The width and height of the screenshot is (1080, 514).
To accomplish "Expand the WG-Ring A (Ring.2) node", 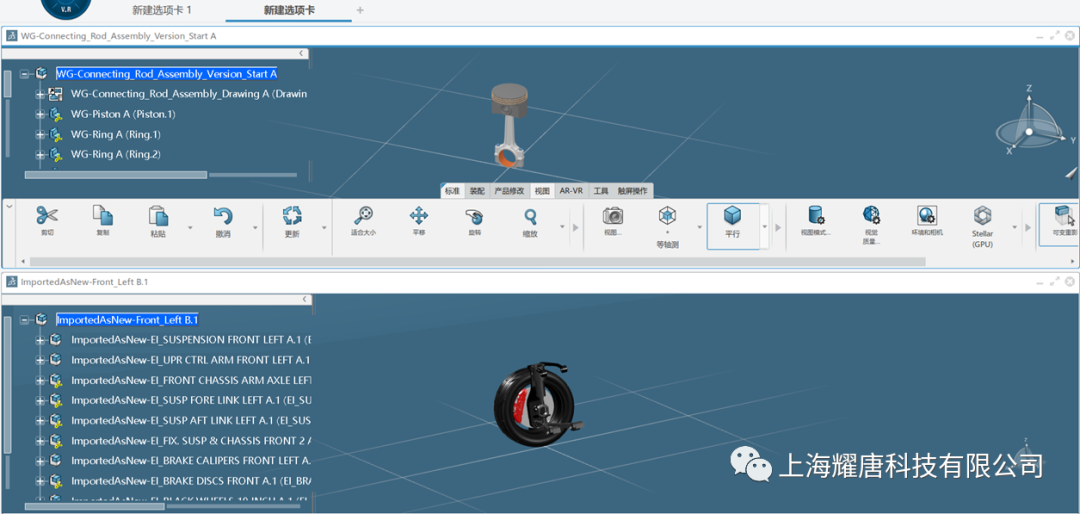I will (39, 154).
